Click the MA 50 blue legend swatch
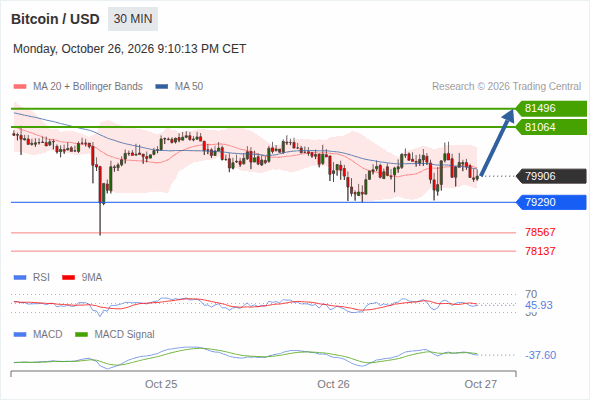The image size is (590, 400). click(162, 87)
